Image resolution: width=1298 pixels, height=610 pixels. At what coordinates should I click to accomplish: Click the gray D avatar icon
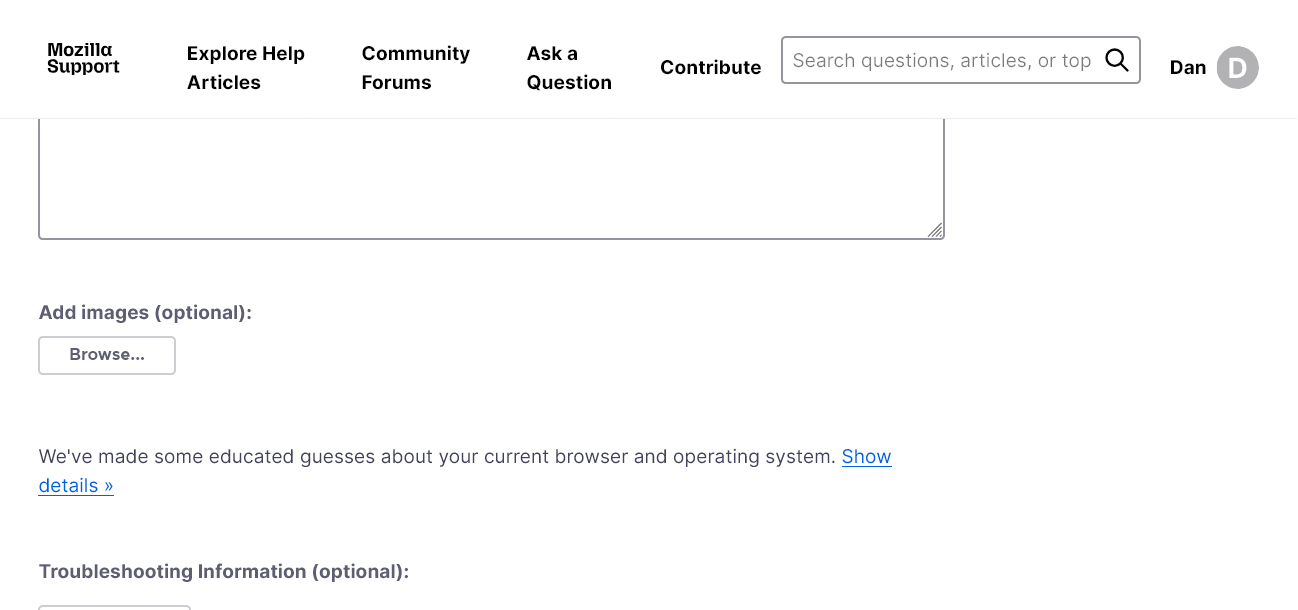point(1237,68)
